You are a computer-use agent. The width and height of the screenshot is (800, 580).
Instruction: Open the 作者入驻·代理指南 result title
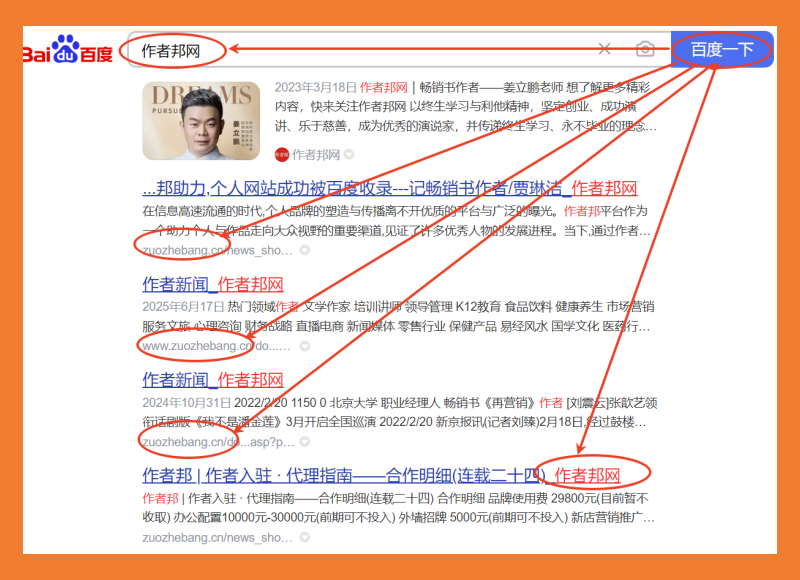[381, 474]
